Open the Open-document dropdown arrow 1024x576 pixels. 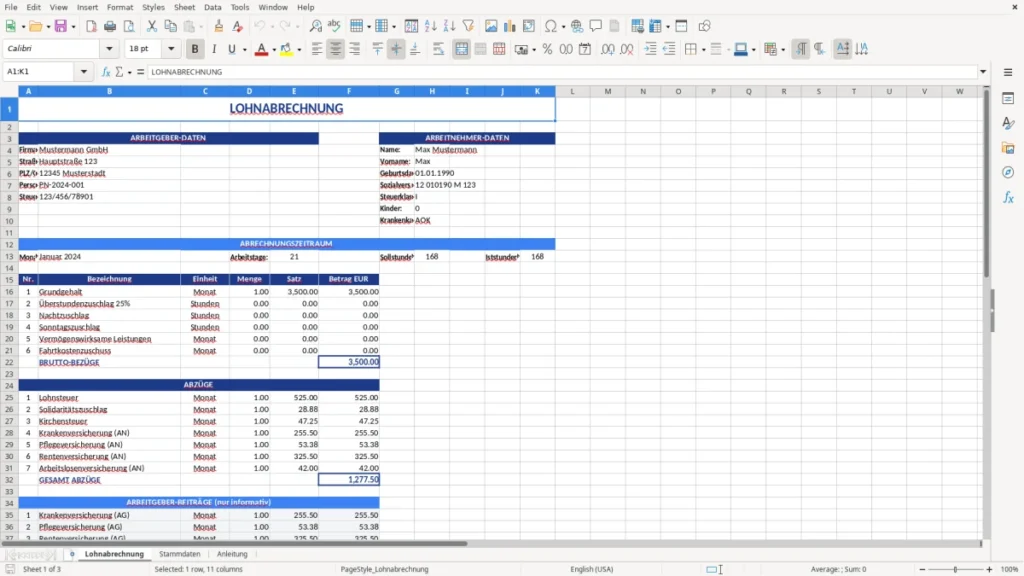[48, 27]
